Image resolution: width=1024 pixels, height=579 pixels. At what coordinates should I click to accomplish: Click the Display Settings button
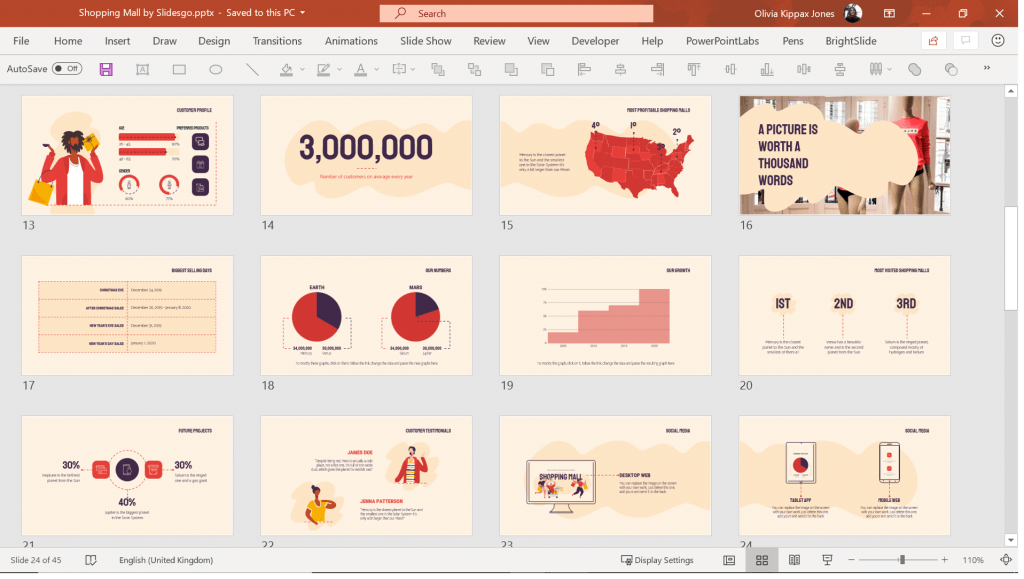coord(657,560)
